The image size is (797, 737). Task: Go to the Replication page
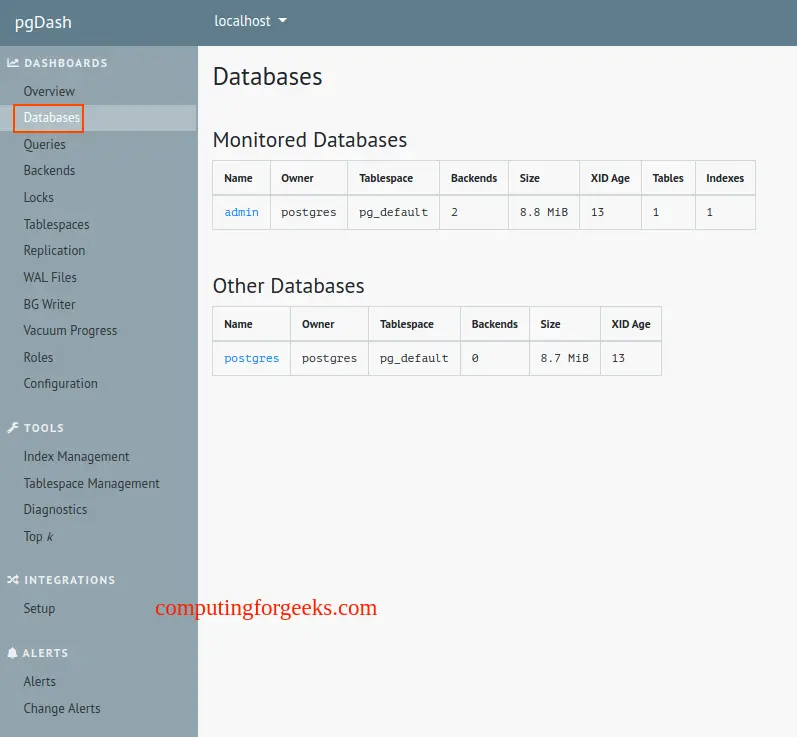[x=54, y=251]
